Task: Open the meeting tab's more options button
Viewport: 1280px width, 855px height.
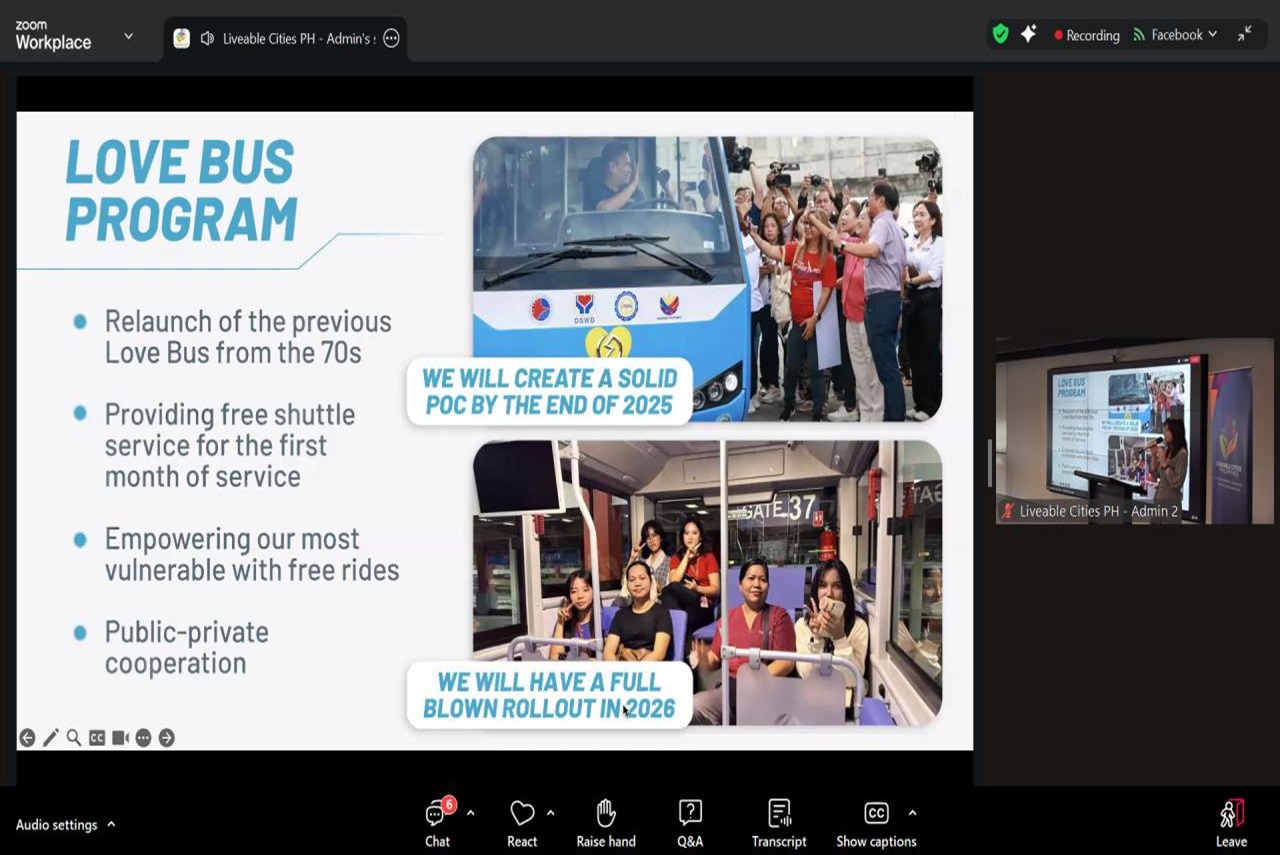Action: point(392,38)
